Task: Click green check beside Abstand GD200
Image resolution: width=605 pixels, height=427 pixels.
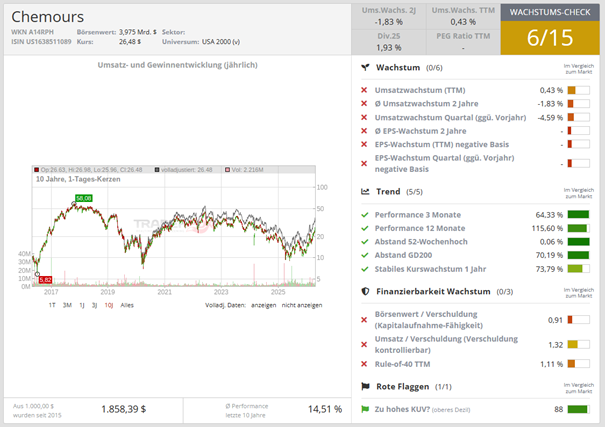Action: (x=365, y=255)
